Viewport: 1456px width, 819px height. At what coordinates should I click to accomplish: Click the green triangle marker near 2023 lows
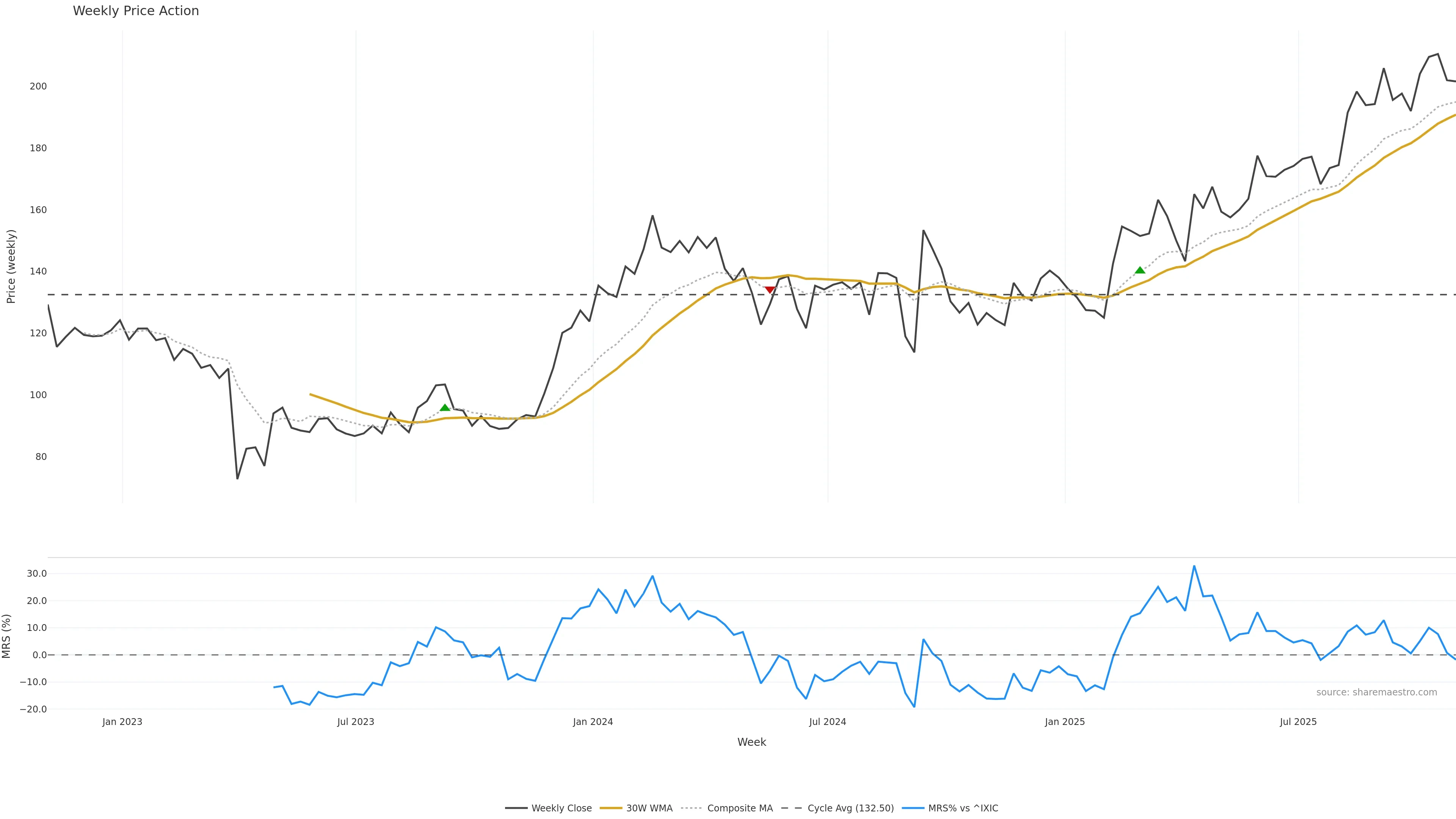(445, 408)
